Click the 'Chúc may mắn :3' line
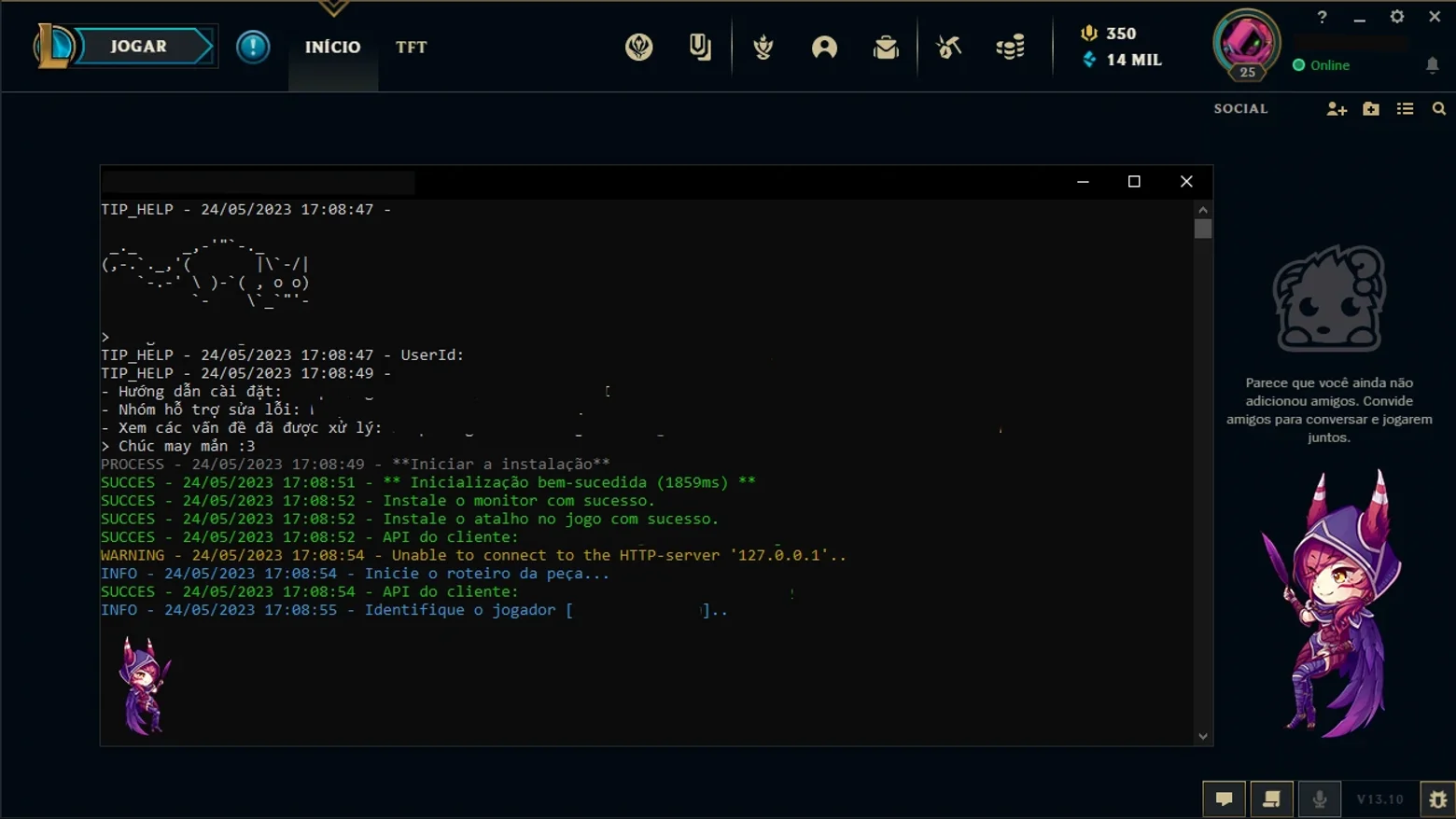The image size is (1456, 819). coord(178,446)
